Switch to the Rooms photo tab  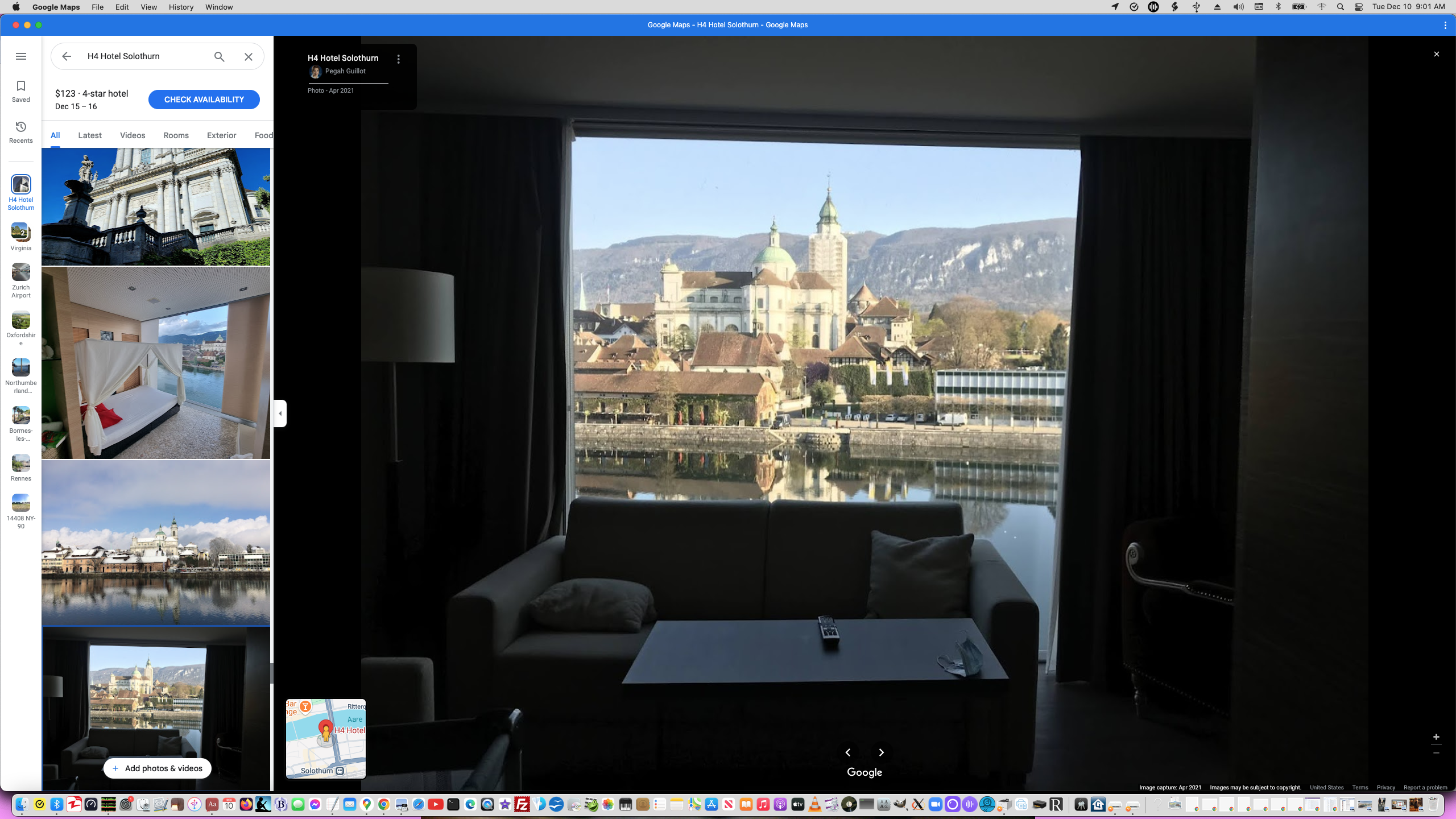176,135
